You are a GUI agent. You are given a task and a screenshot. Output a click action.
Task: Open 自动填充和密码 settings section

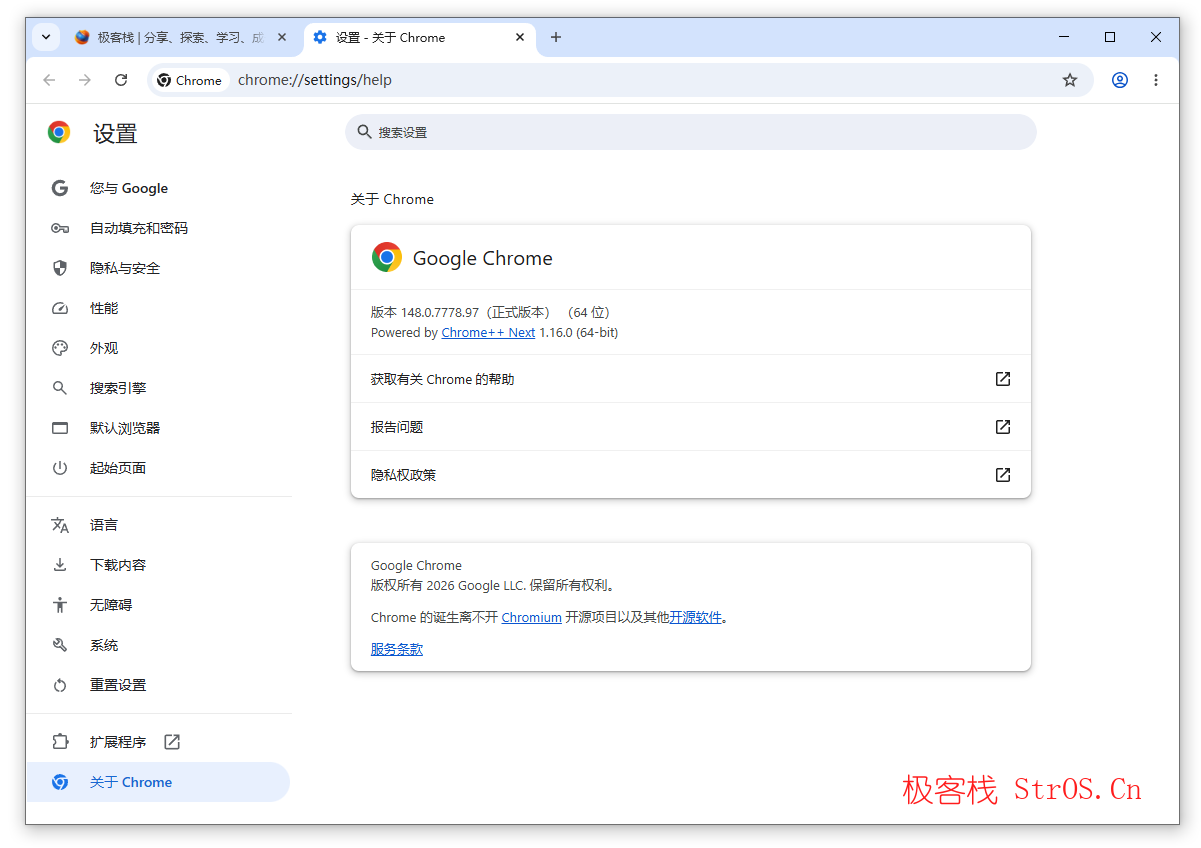click(x=158, y=228)
